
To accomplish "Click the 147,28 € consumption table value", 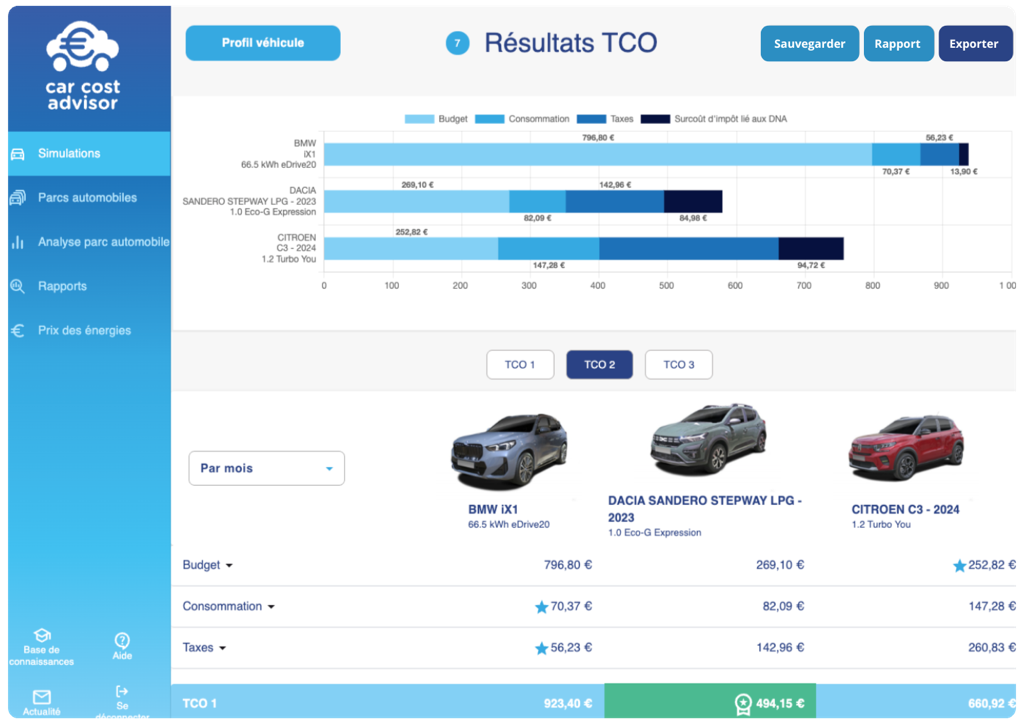I will (992, 606).
